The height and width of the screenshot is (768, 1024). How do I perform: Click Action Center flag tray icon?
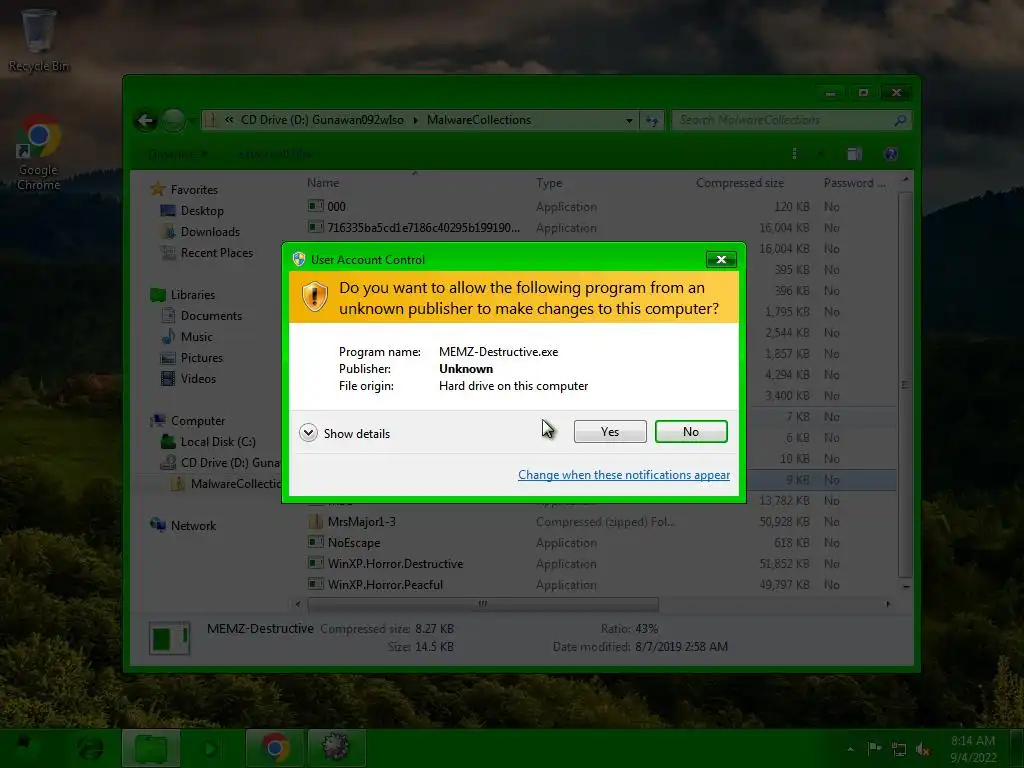tap(874, 748)
